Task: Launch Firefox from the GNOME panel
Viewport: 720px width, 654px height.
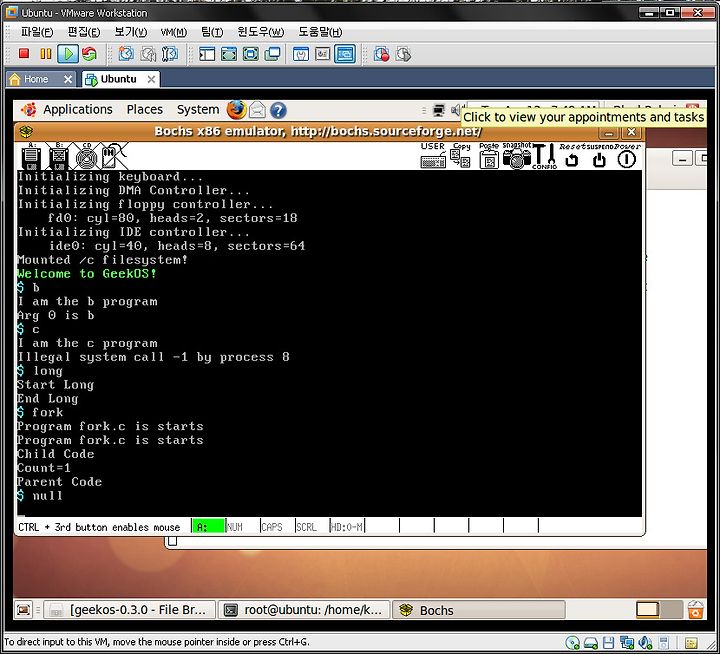Action: 236,110
